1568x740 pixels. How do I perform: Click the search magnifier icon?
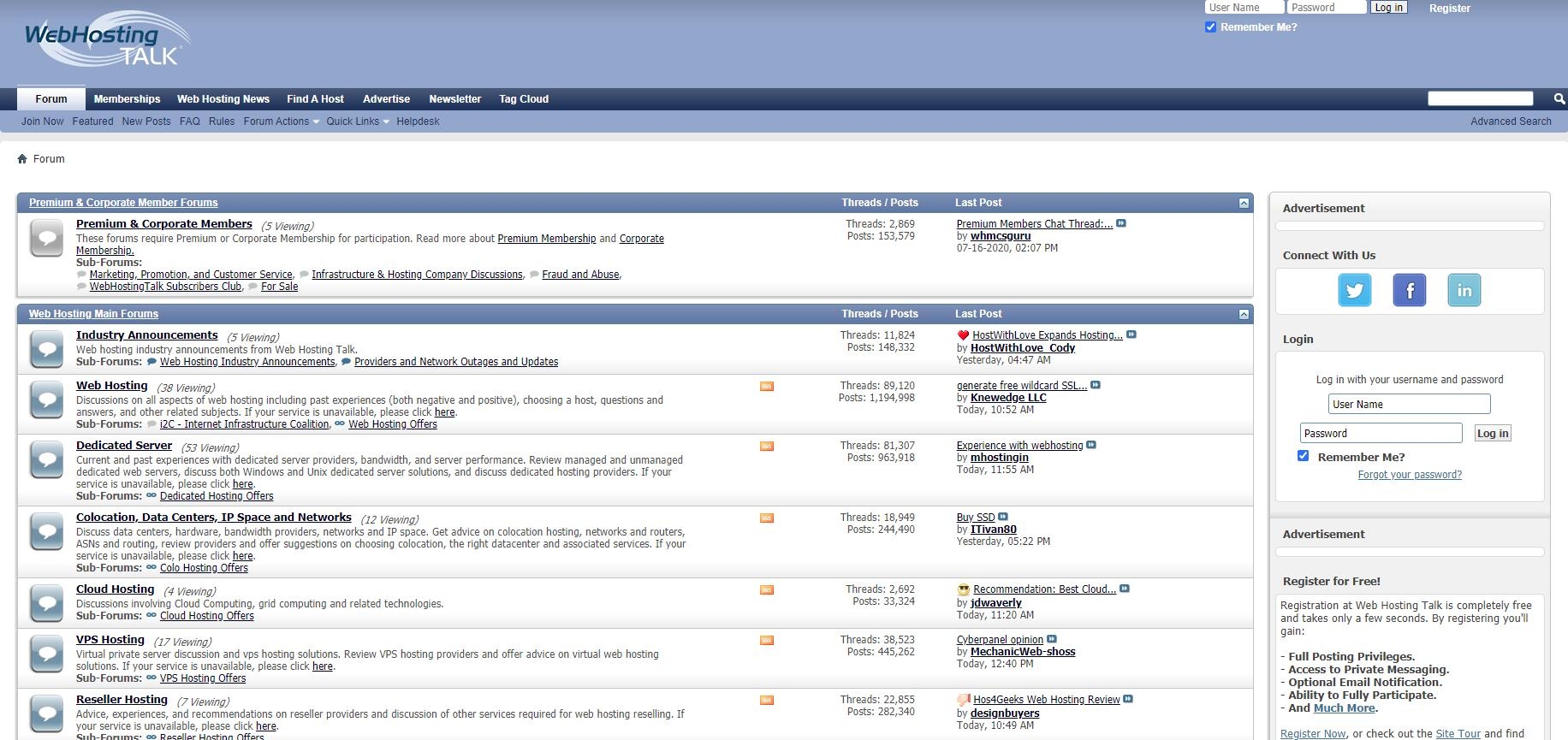1559,99
